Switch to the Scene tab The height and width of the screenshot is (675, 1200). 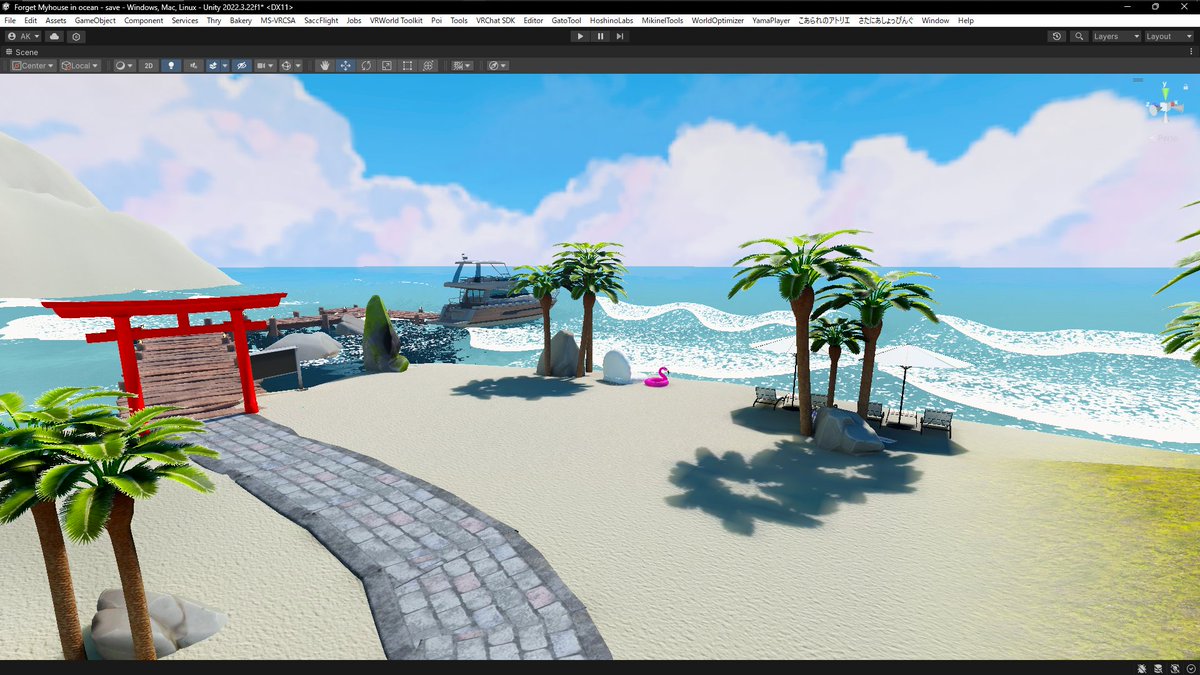(21, 52)
